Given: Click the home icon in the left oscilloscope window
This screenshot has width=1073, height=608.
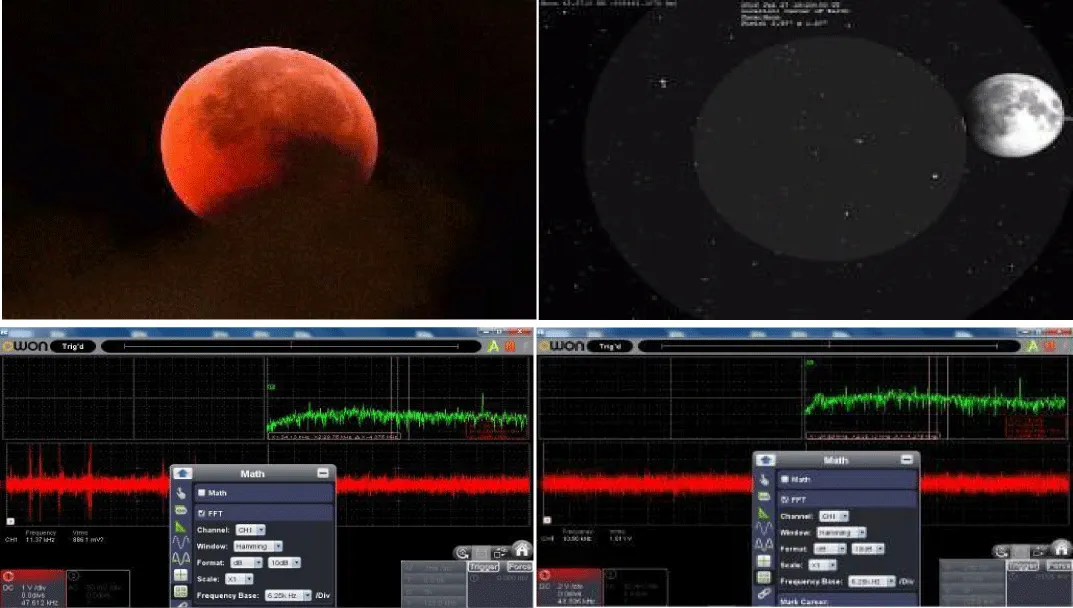Looking at the screenshot, I should (522, 548).
